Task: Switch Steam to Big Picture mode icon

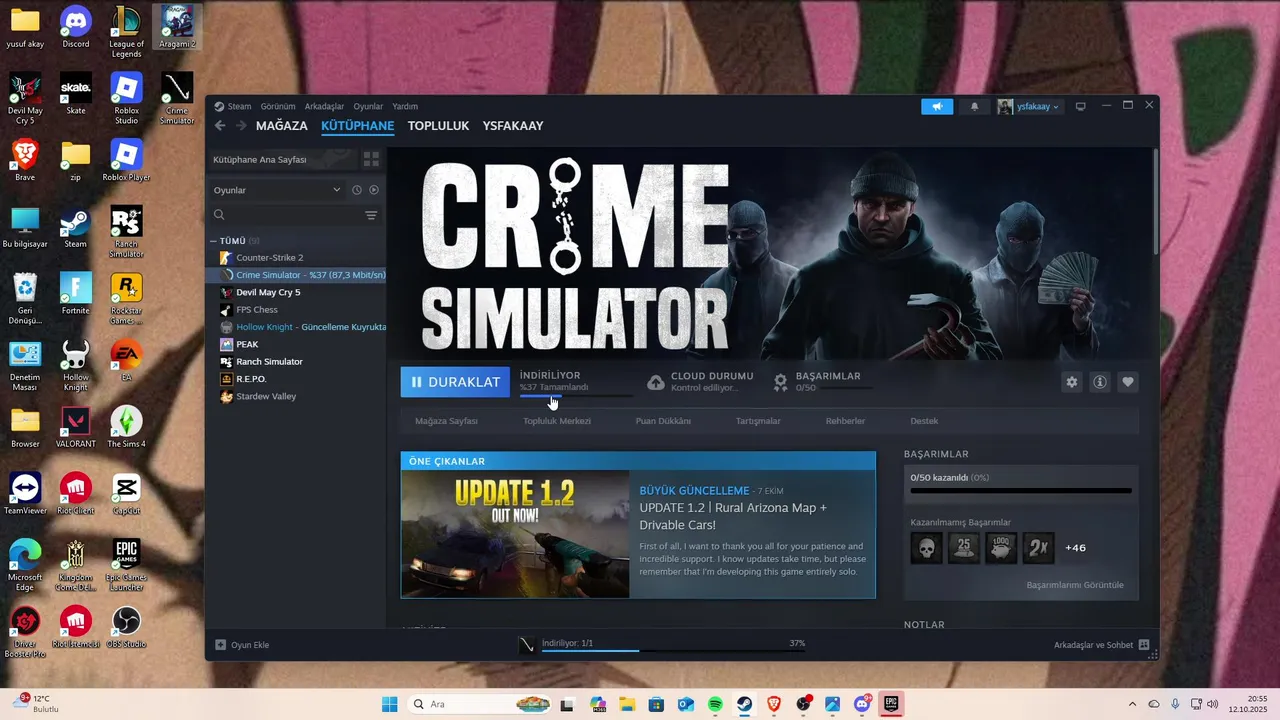Action: [1080, 106]
